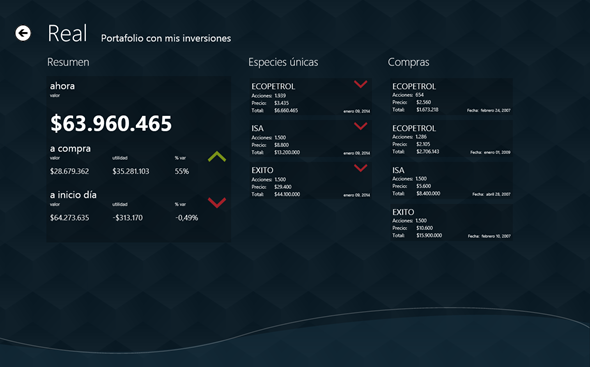
Task: Click the purchase total $8.400.000
Action: [428, 193]
